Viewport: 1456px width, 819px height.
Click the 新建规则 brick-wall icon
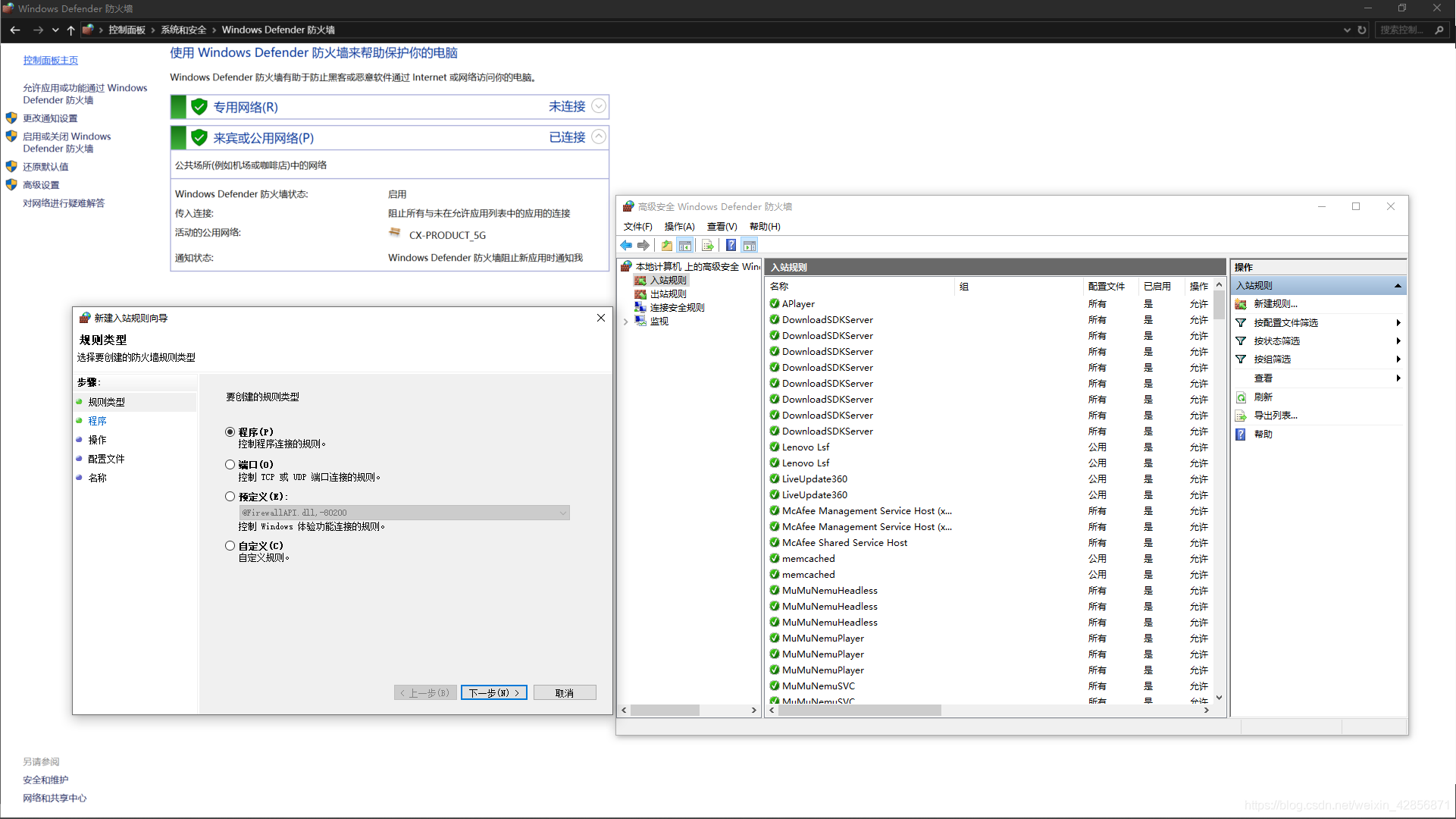click(x=1241, y=303)
